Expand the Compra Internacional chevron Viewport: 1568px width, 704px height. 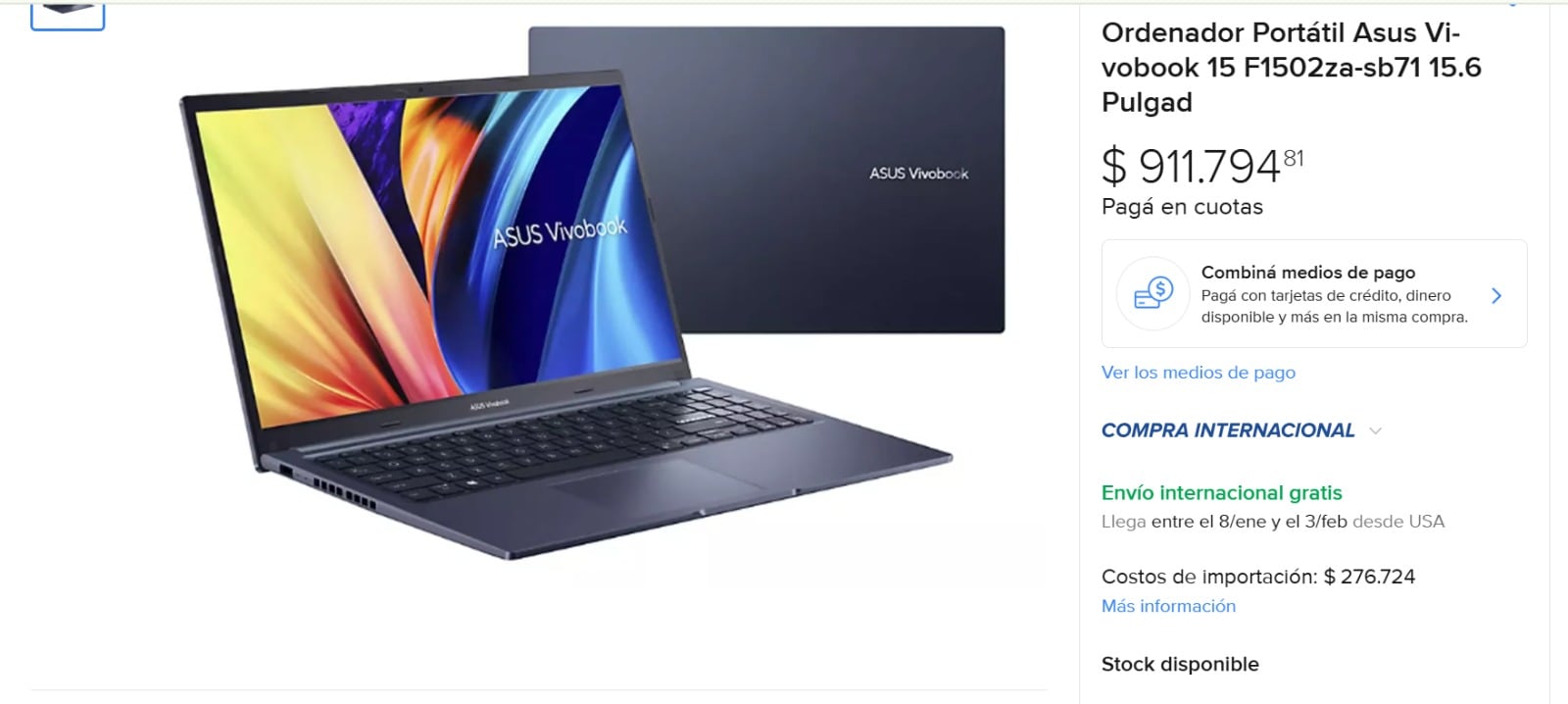pos(1375,430)
